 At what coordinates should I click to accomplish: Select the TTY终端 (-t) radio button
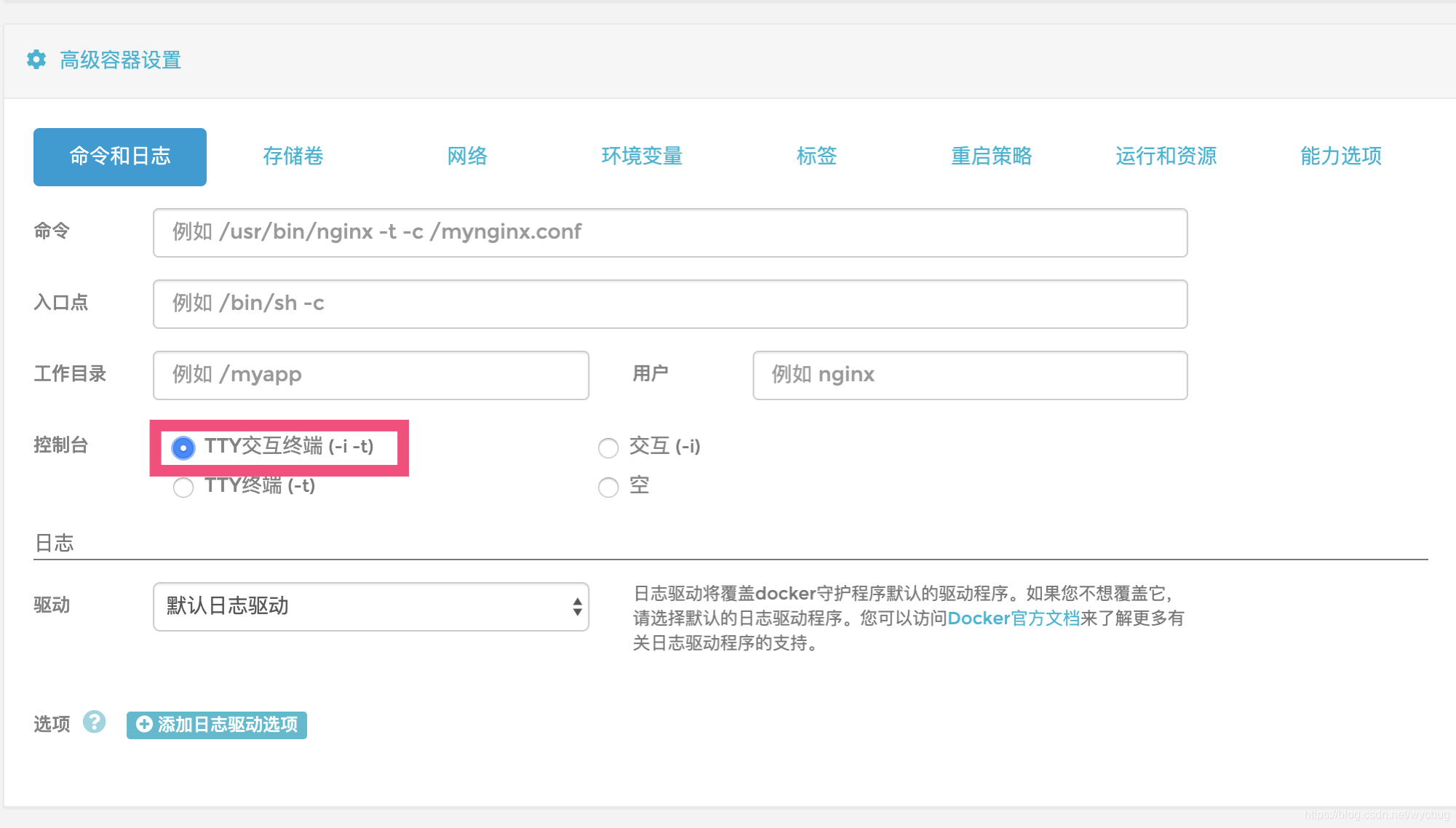(183, 487)
